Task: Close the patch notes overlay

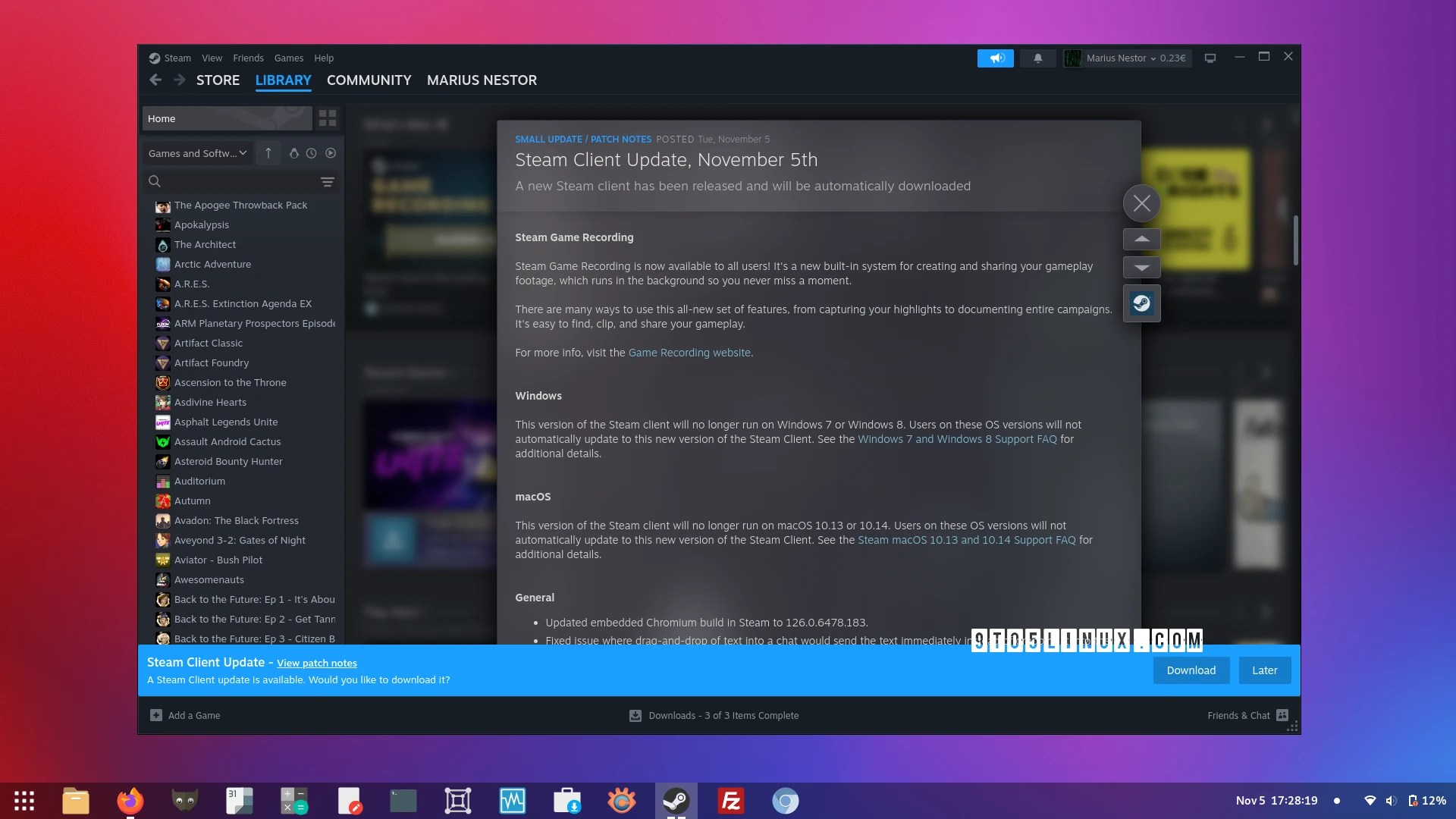Action: pos(1141,203)
